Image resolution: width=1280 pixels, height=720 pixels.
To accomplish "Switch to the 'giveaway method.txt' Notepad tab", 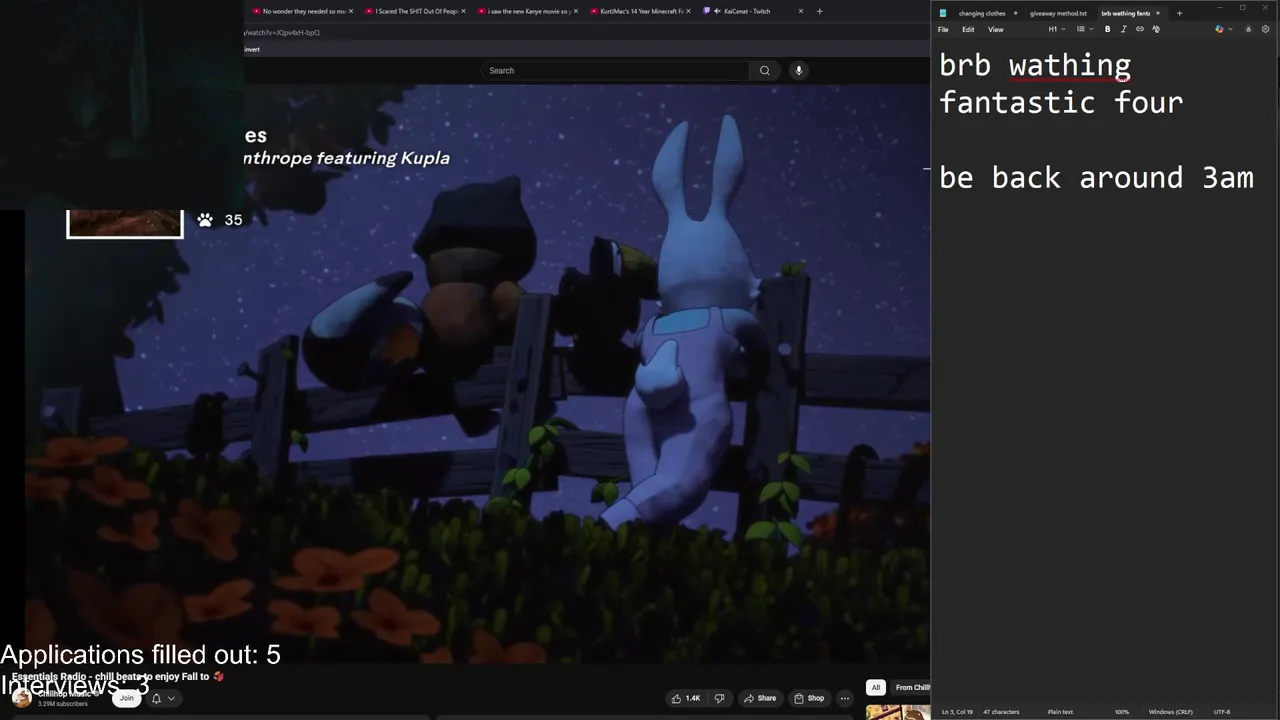I will click(x=1058, y=13).
